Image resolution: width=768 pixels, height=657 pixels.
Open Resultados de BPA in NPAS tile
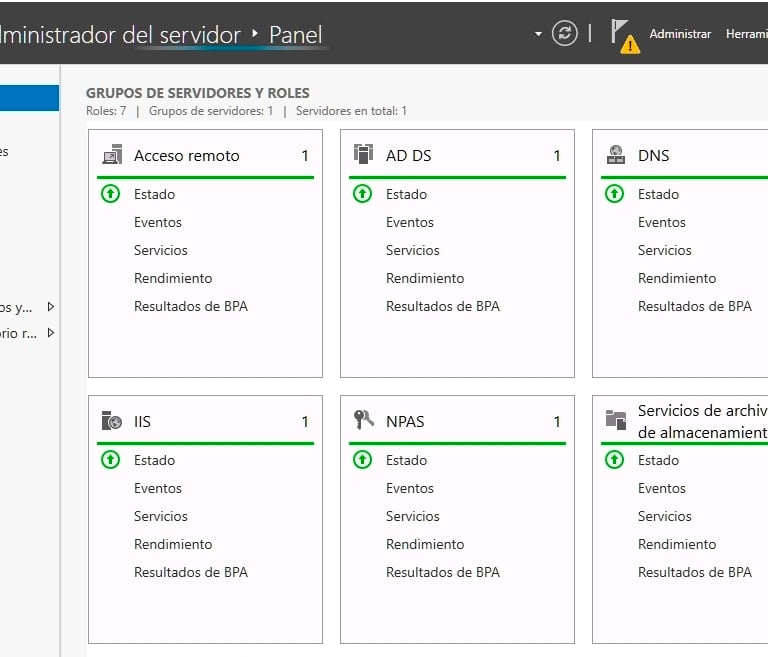[443, 572]
